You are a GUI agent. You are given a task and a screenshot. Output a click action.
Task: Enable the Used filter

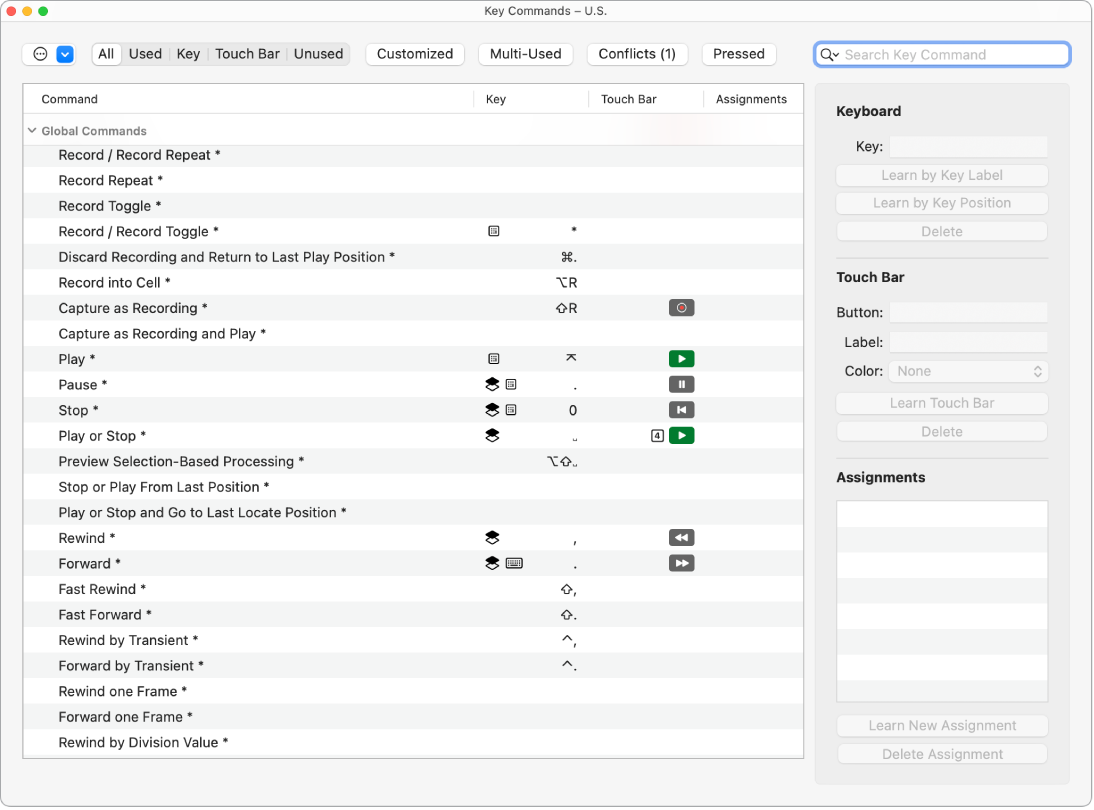[145, 54]
